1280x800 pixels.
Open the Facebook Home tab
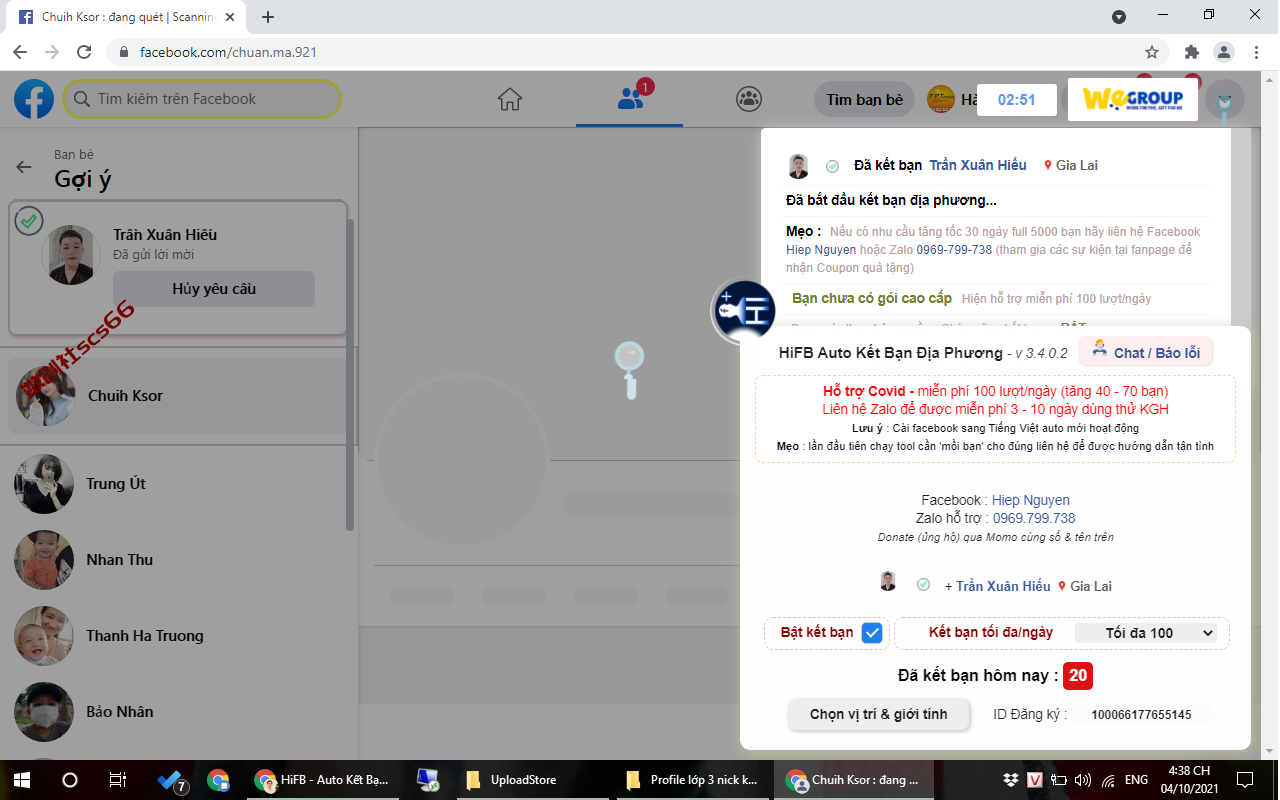coord(510,99)
